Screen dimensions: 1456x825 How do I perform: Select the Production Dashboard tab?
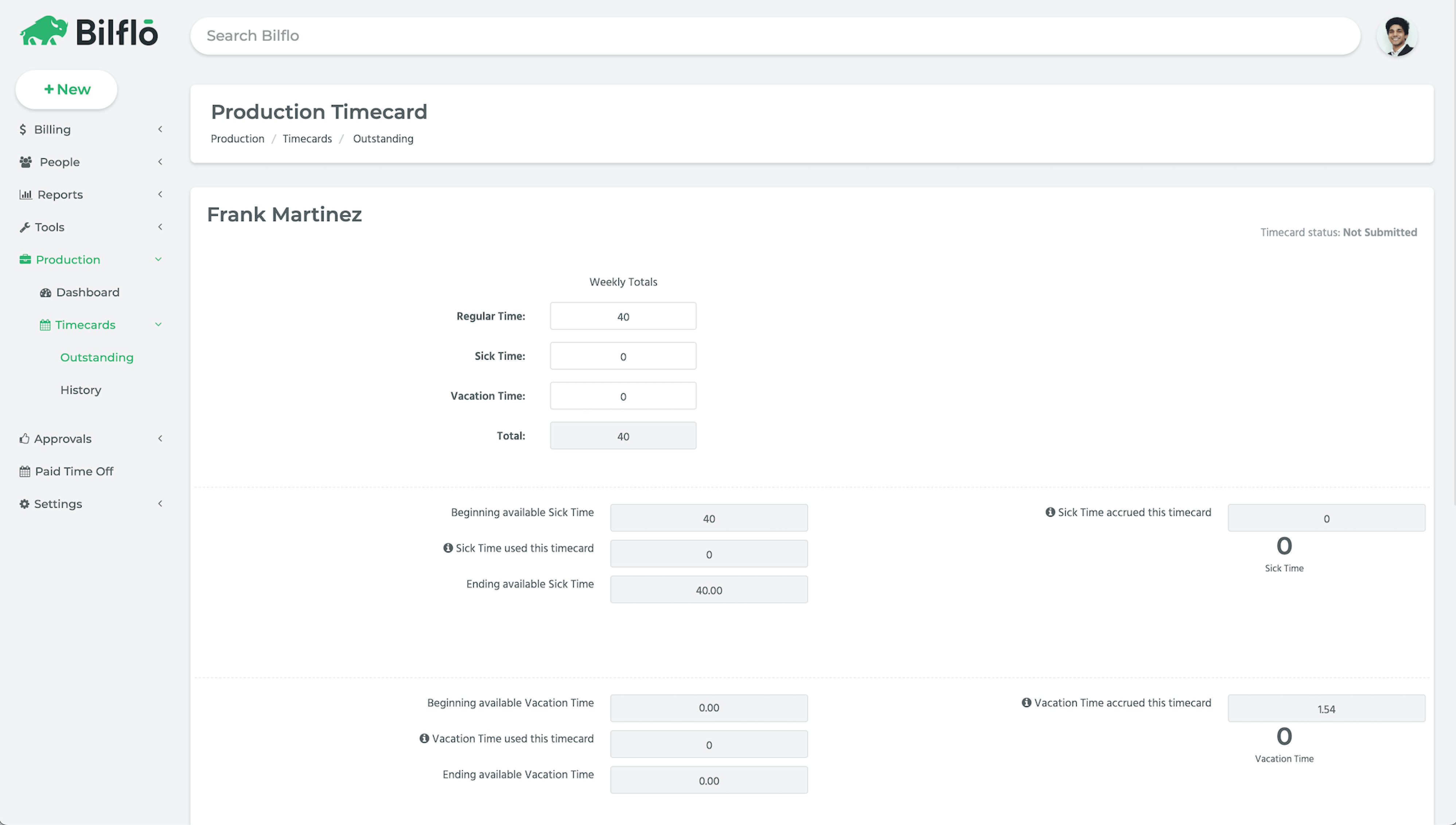[x=87, y=292]
